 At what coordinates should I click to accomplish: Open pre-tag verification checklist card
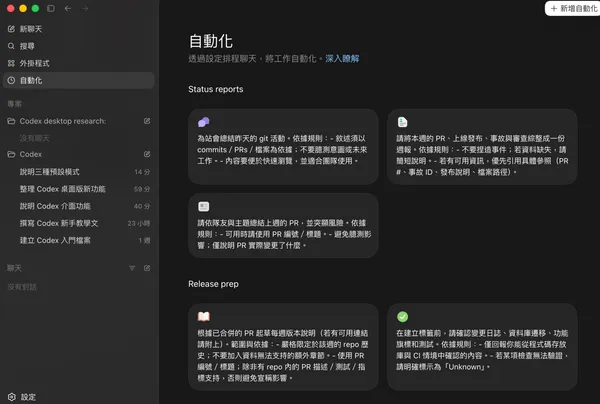tap(482, 347)
